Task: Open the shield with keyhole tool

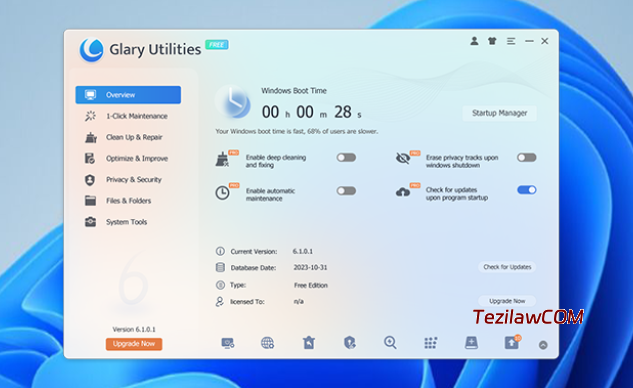Action: tap(350, 343)
